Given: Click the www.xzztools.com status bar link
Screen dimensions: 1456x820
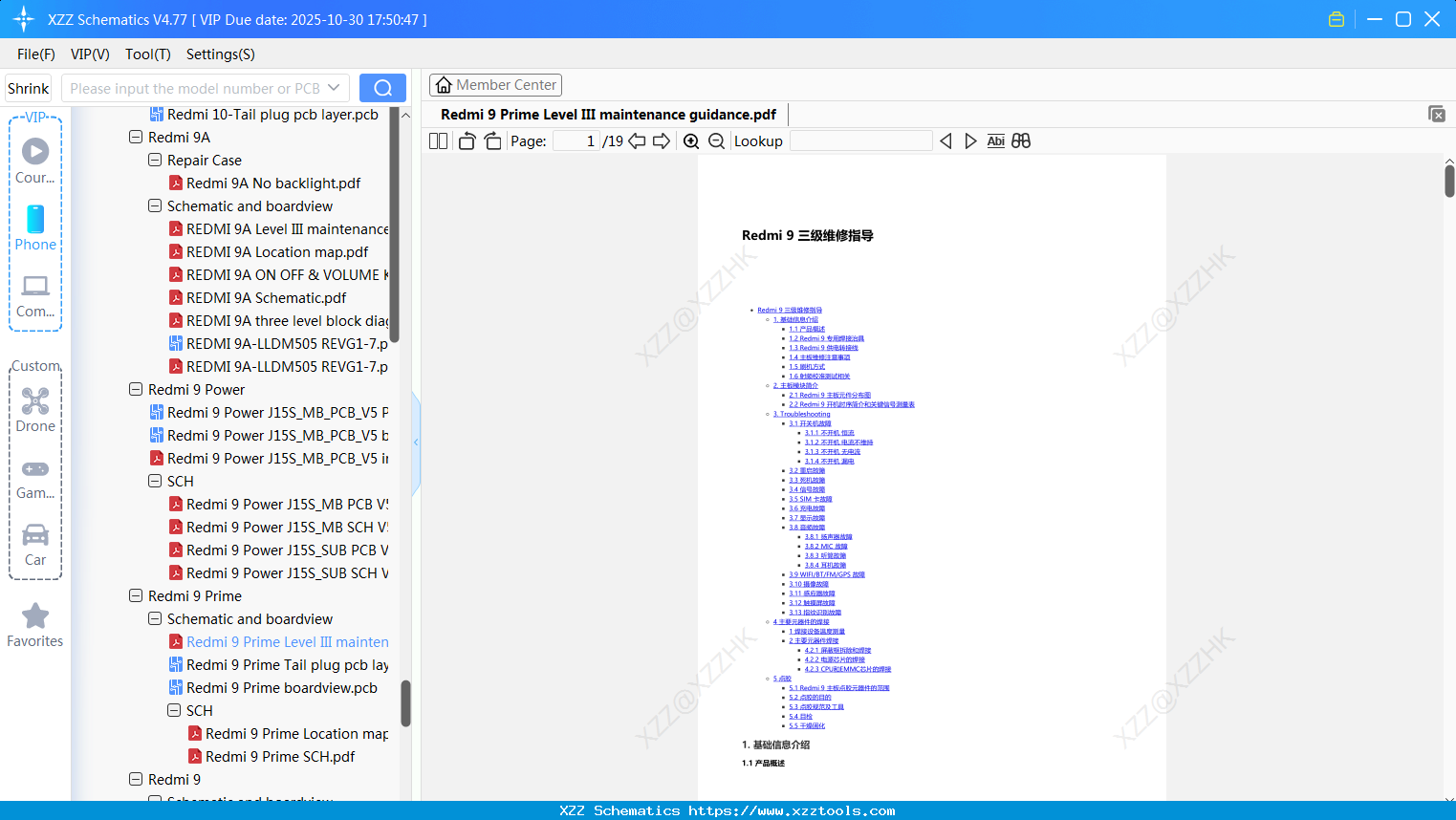Looking at the screenshot, I should (x=793, y=810).
